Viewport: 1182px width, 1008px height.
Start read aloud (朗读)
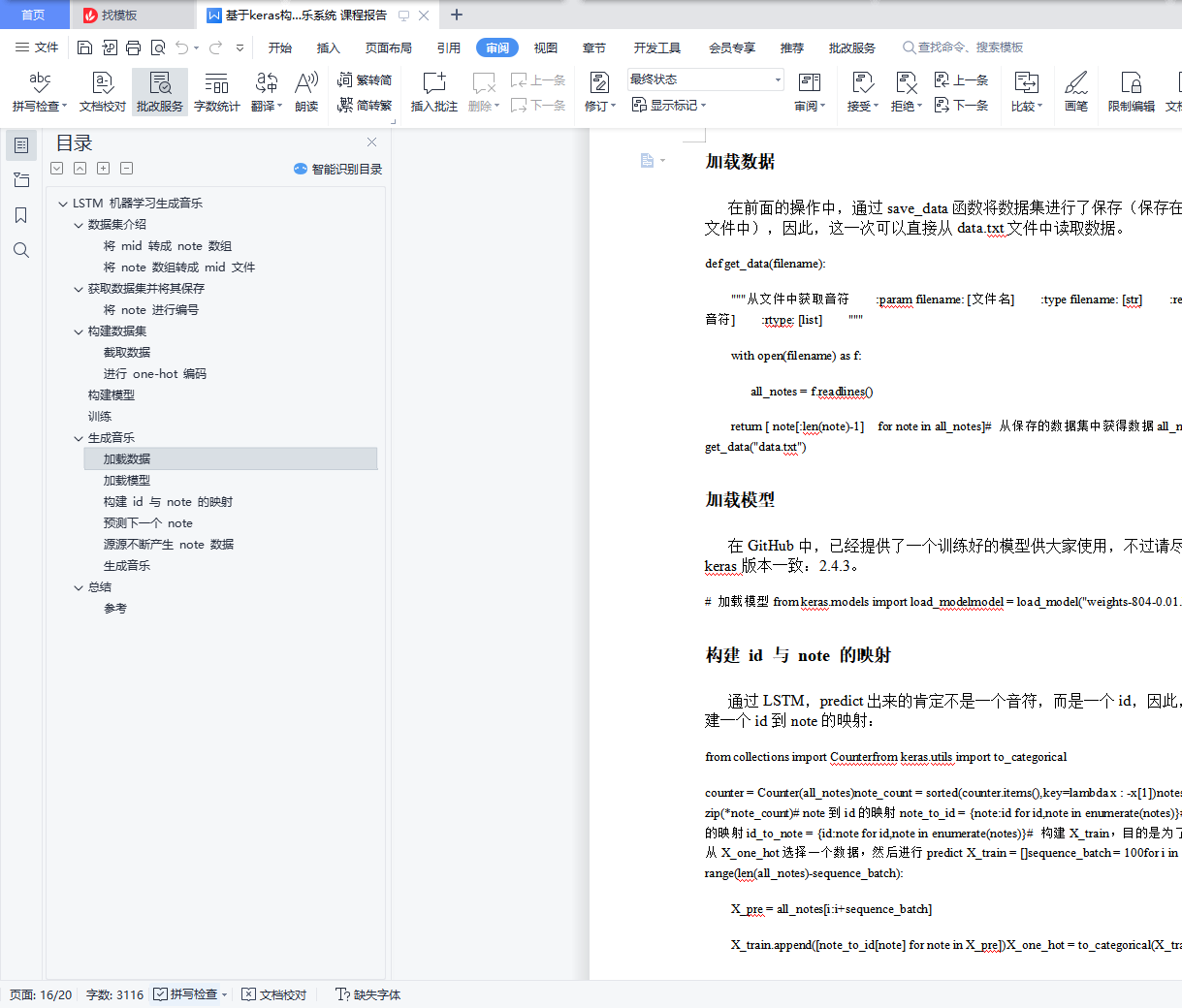click(306, 92)
